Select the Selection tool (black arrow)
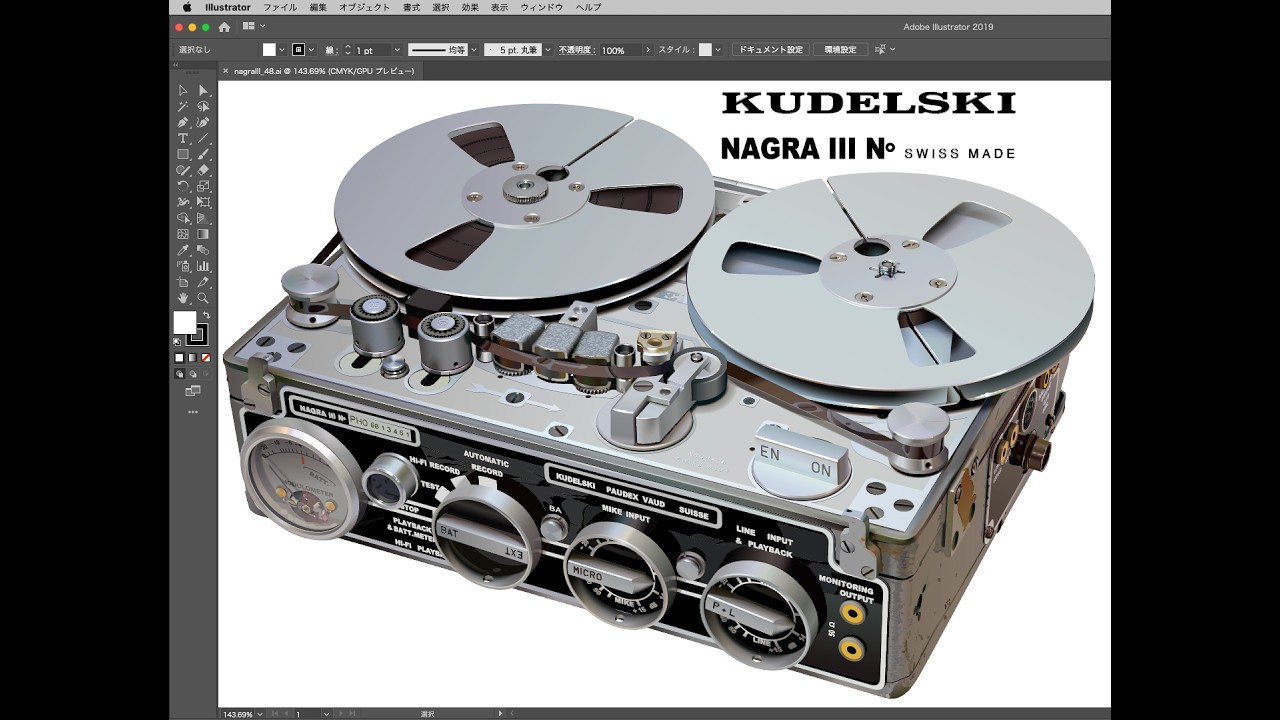The width and height of the screenshot is (1280, 720). pyautogui.click(x=183, y=90)
